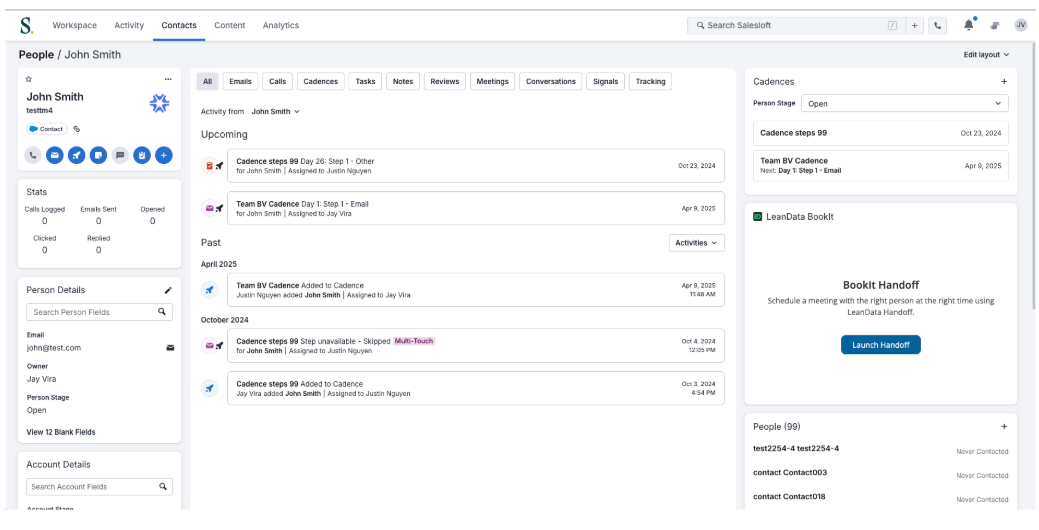Image resolution: width=1039 pixels, height=530 pixels.
Task: Click the magnifier in Search Person Fields
Action: pyautogui.click(x=162, y=311)
